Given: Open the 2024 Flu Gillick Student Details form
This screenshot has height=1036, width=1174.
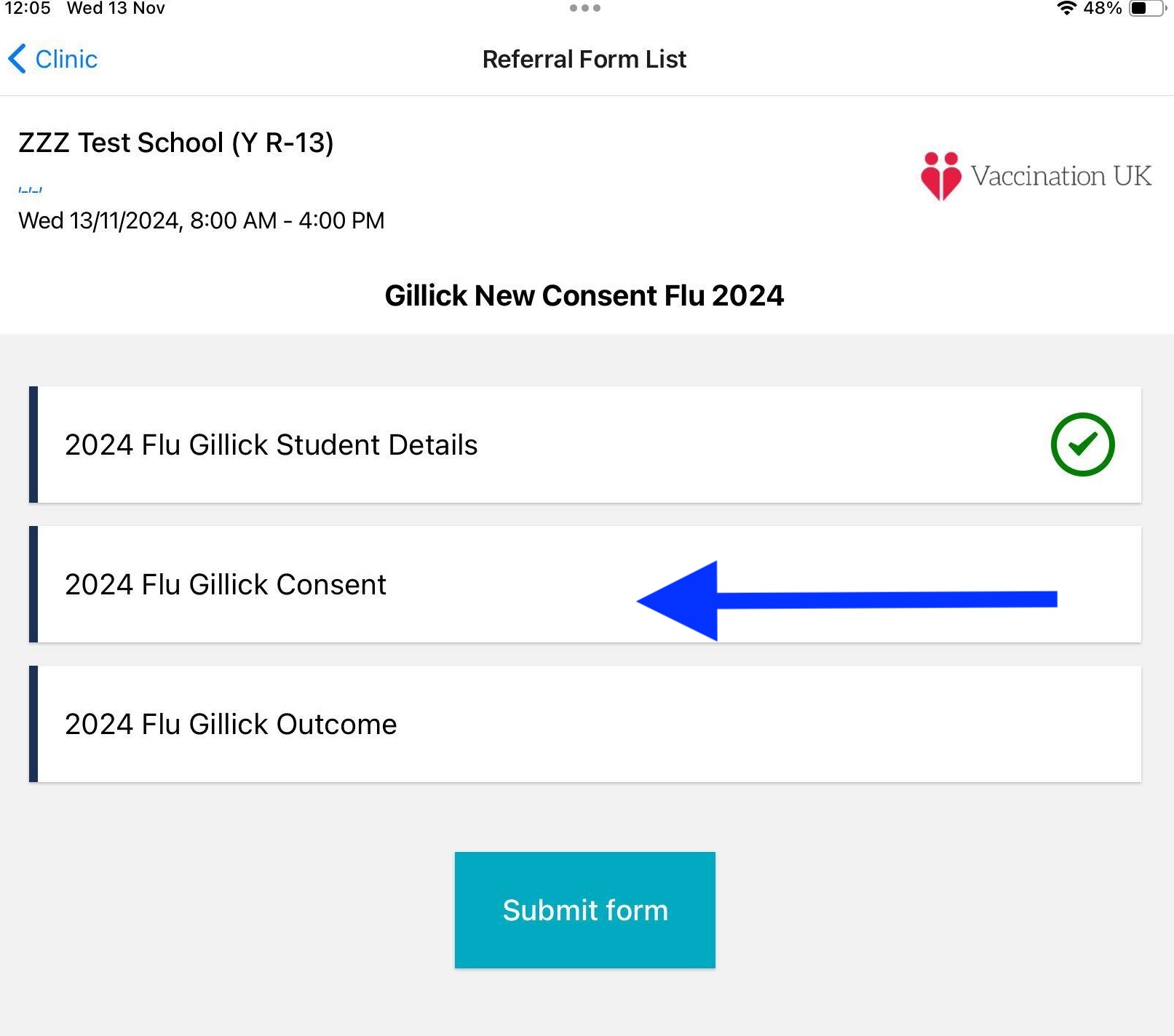Looking at the screenshot, I should tap(271, 445).
